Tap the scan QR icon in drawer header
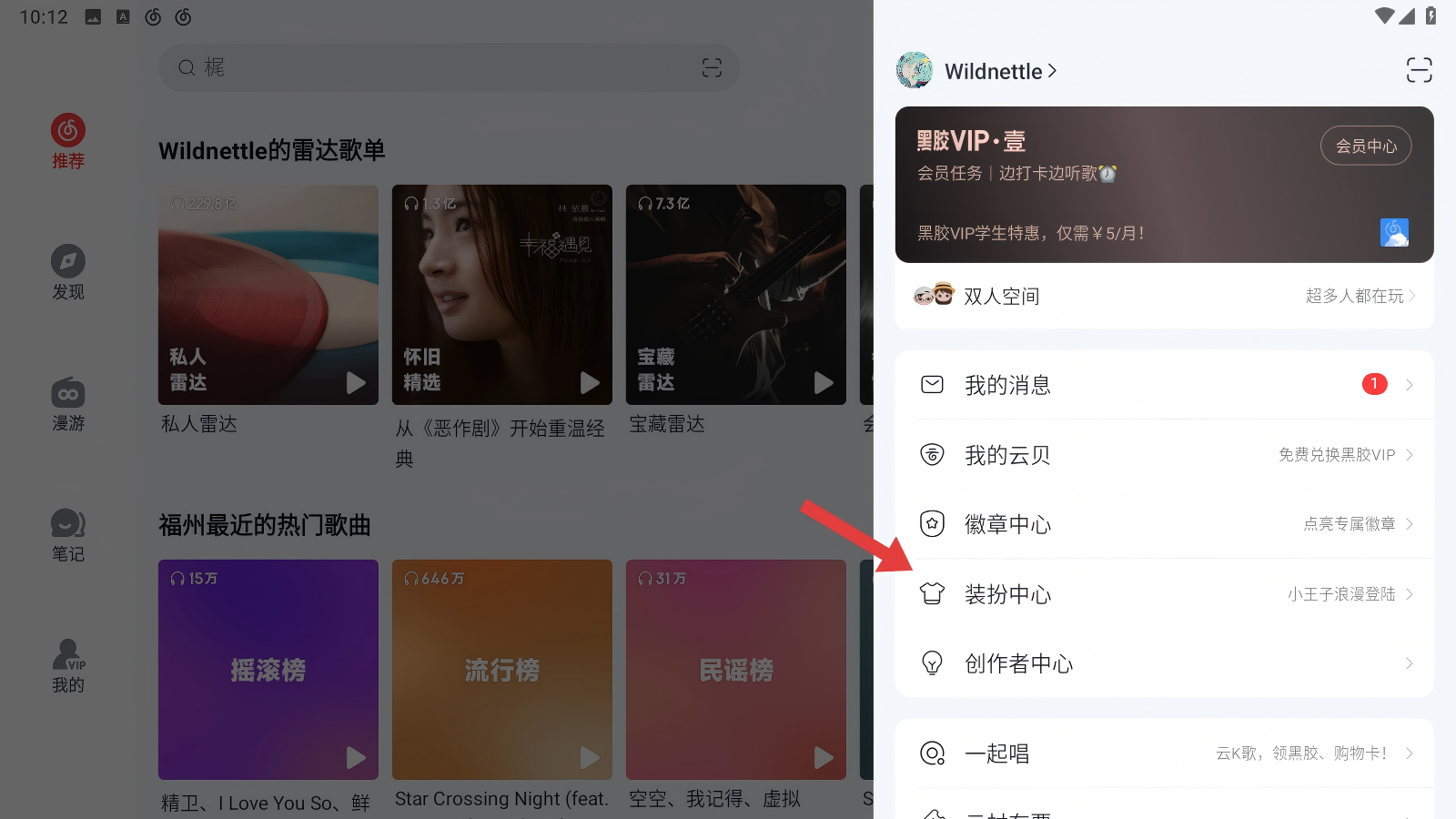The height and width of the screenshot is (819, 1456). pos(1419,70)
